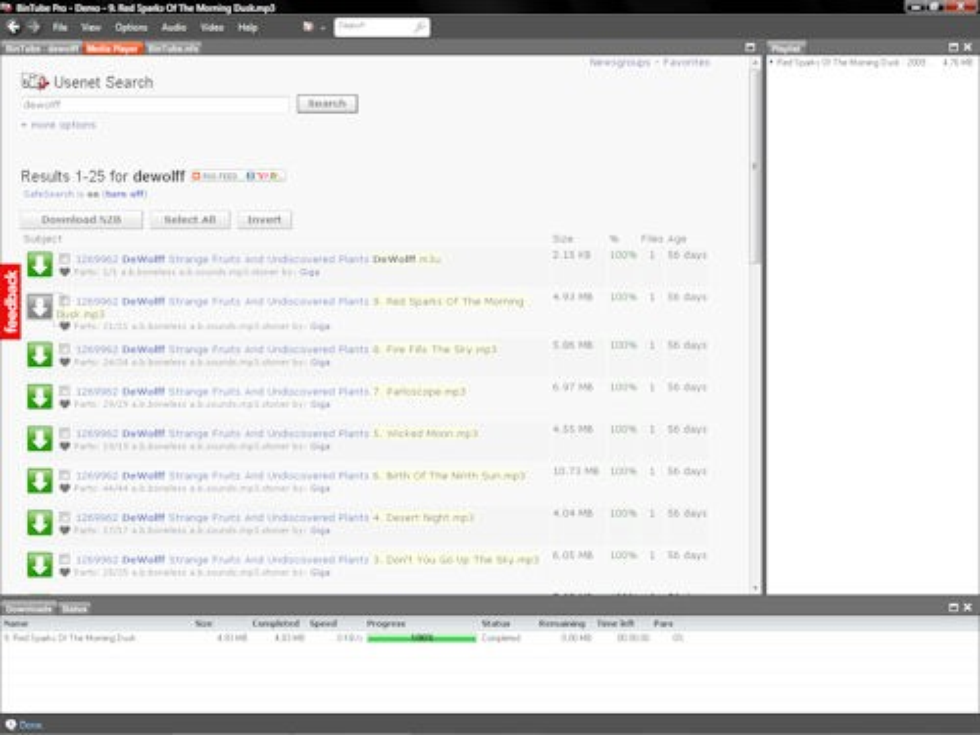Image resolution: width=980 pixels, height=735 pixels.
Task: Select the Status tab in bottom panel
Action: pos(74,608)
